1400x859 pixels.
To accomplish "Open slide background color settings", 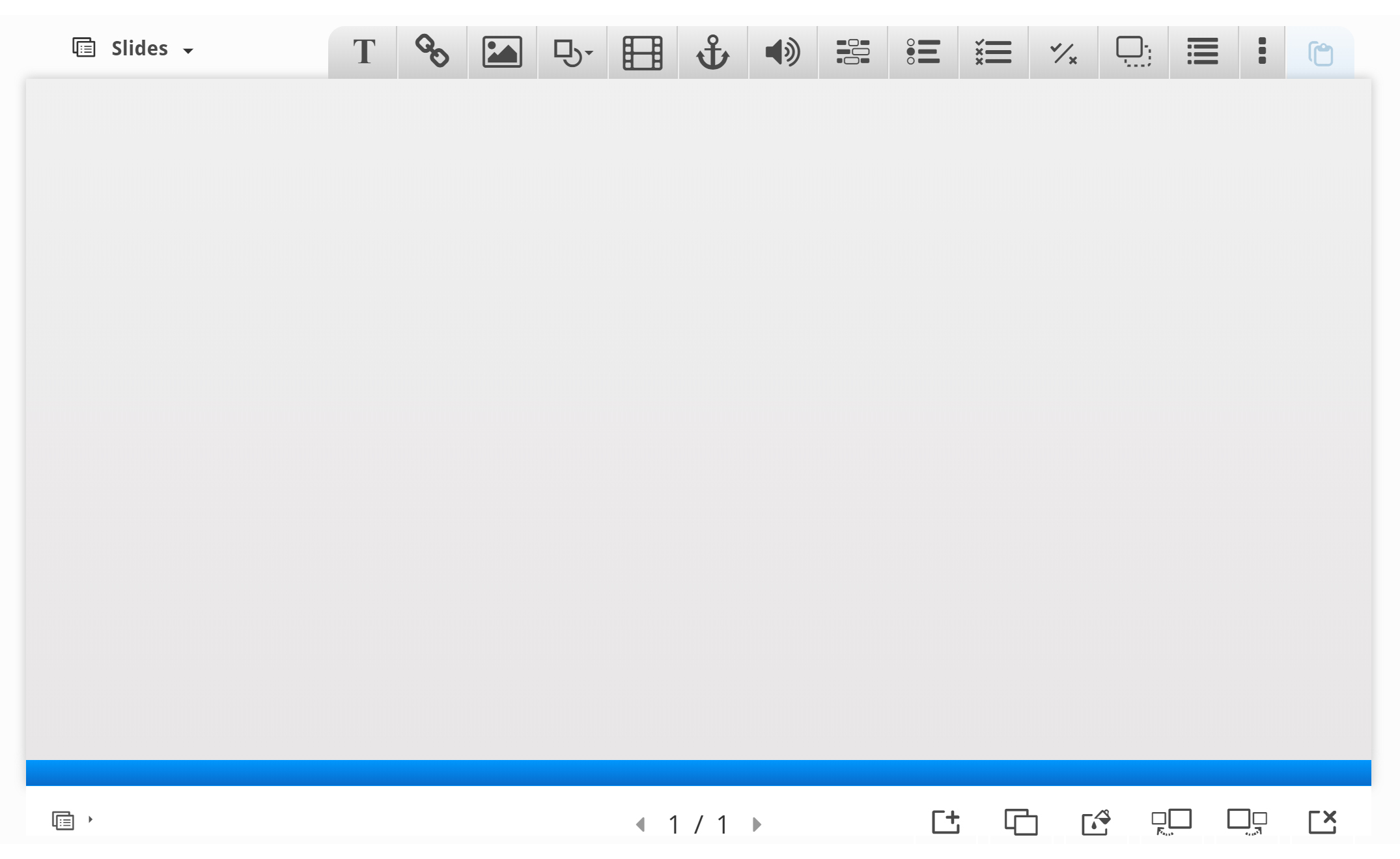I will pyautogui.click(x=1096, y=822).
